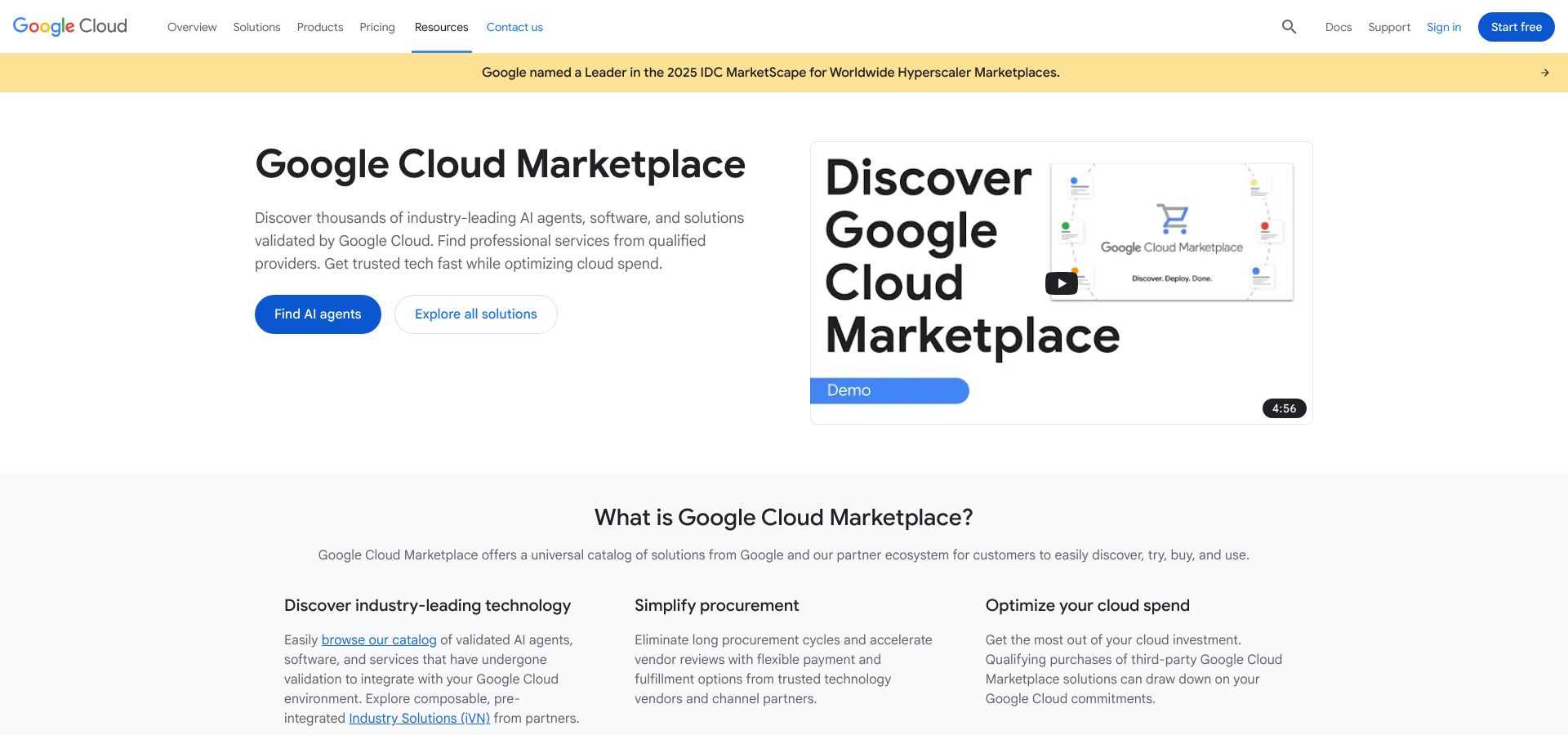Click the Google Cloud logo
The height and width of the screenshot is (735, 1568).
(x=70, y=26)
